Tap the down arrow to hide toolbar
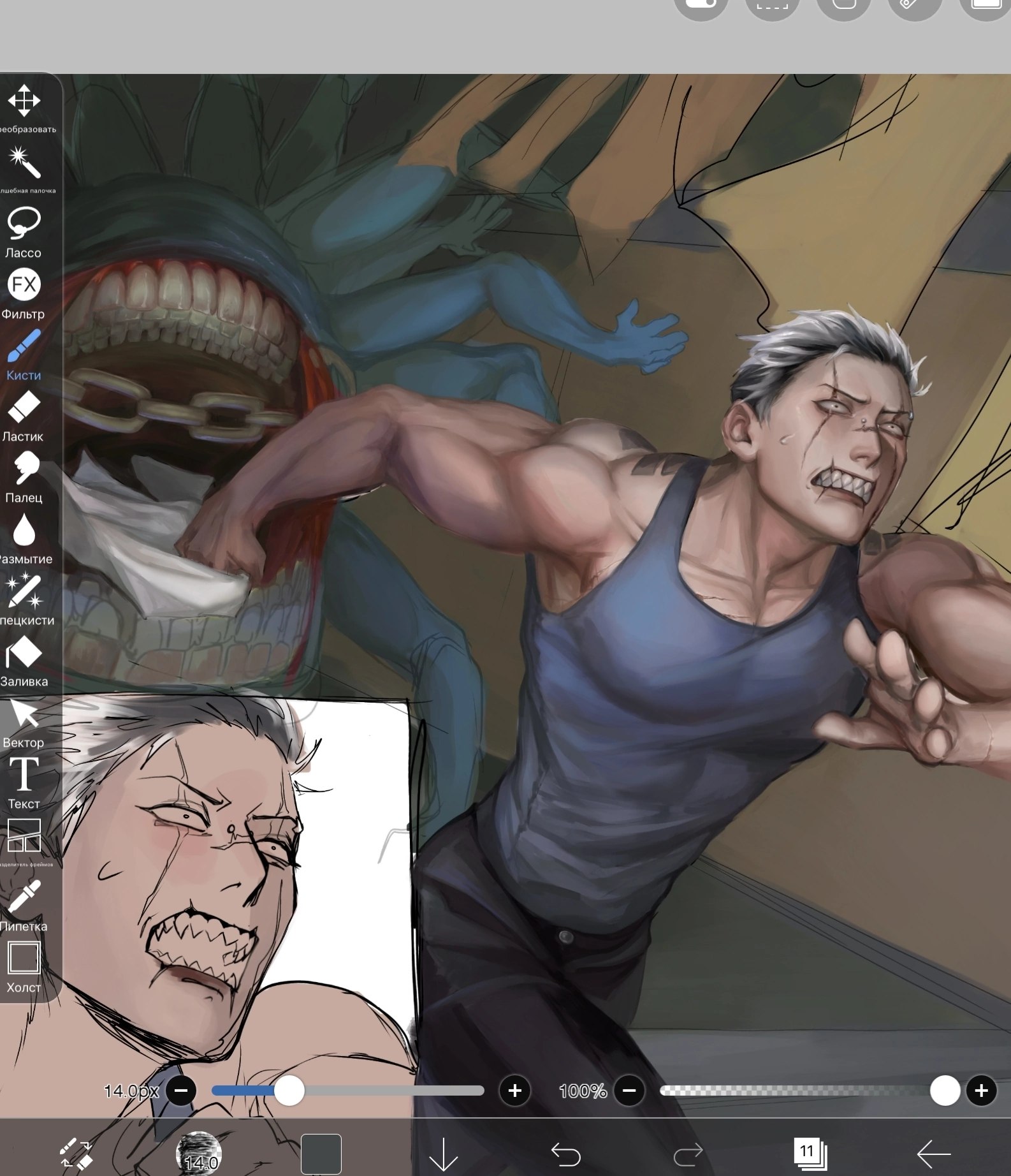 [443, 1154]
